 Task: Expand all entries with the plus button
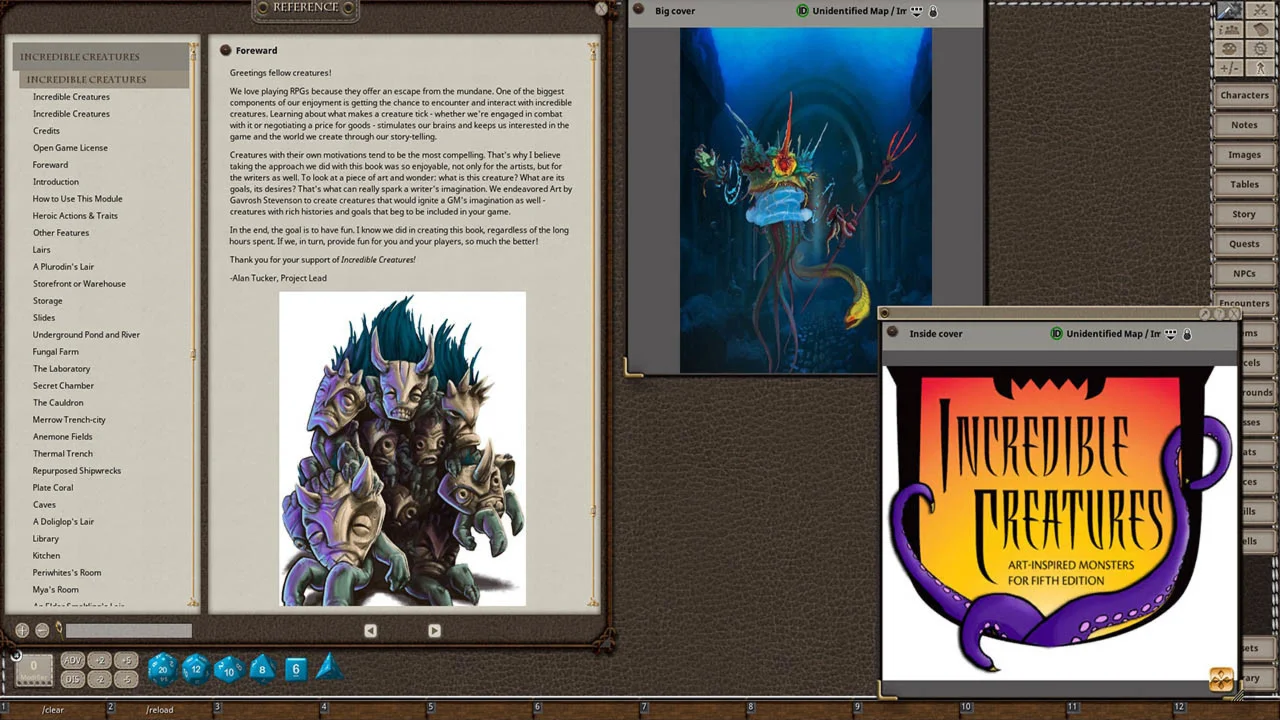tap(22, 630)
